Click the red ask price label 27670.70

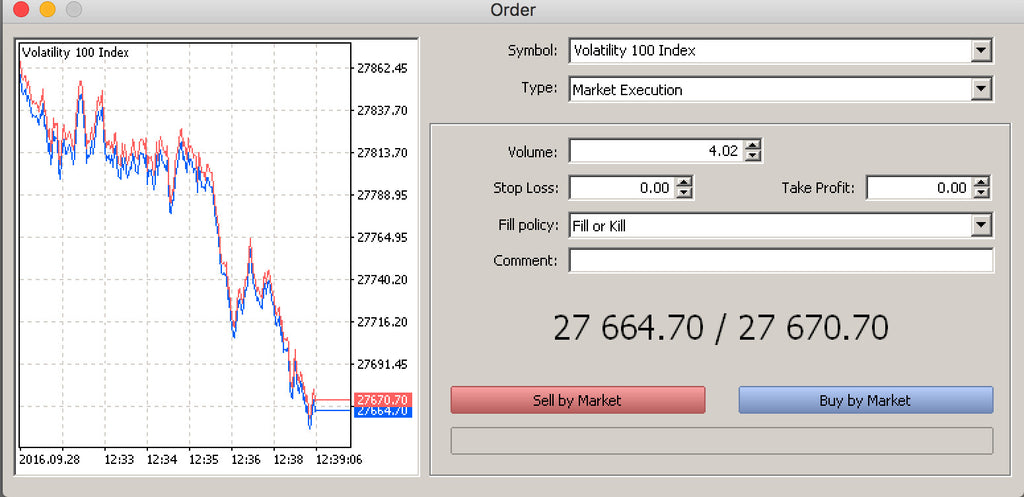[383, 399]
